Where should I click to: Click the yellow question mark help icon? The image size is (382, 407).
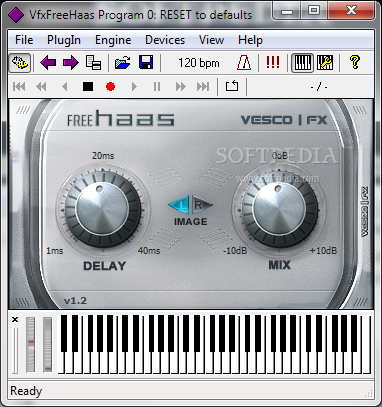coord(355,62)
